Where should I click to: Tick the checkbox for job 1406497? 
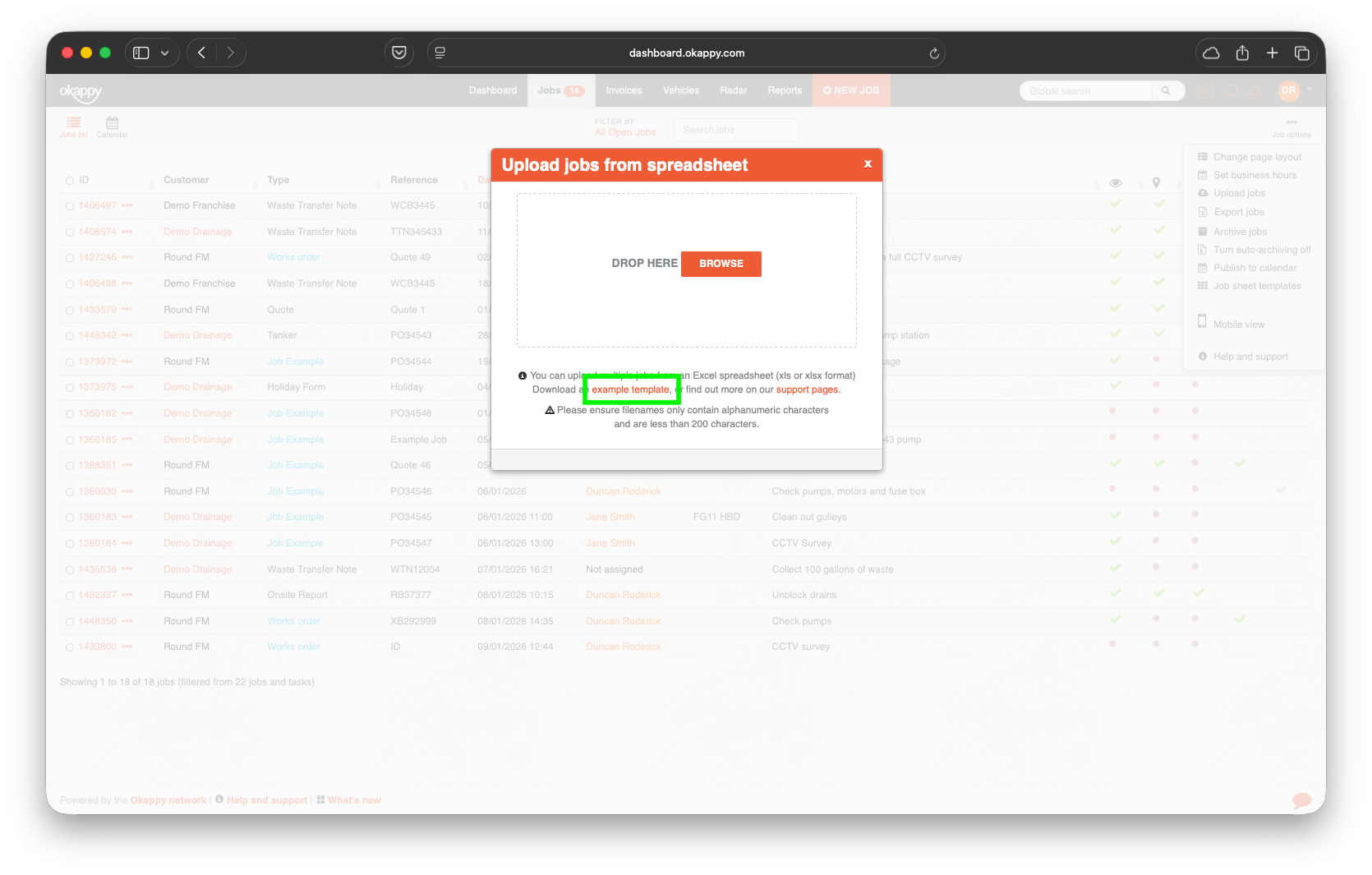(70, 205)
